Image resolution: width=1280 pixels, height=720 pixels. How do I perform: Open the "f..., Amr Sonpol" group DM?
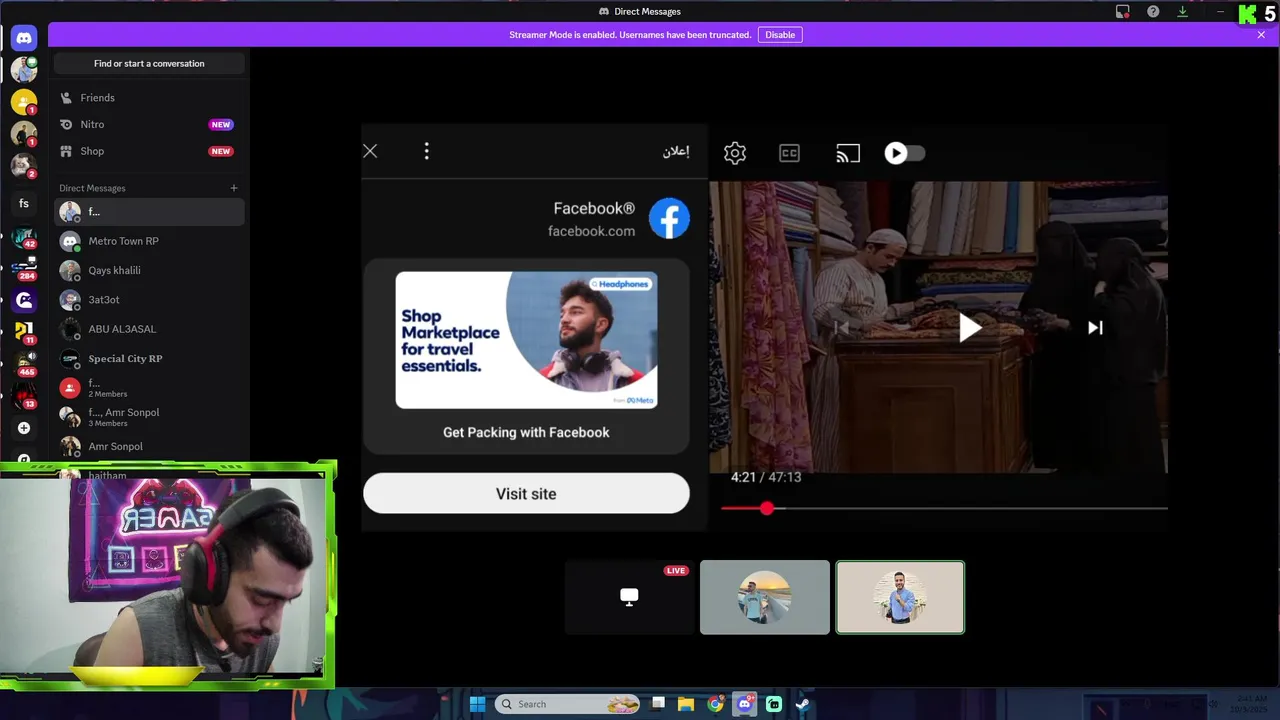tap(149, 417)
